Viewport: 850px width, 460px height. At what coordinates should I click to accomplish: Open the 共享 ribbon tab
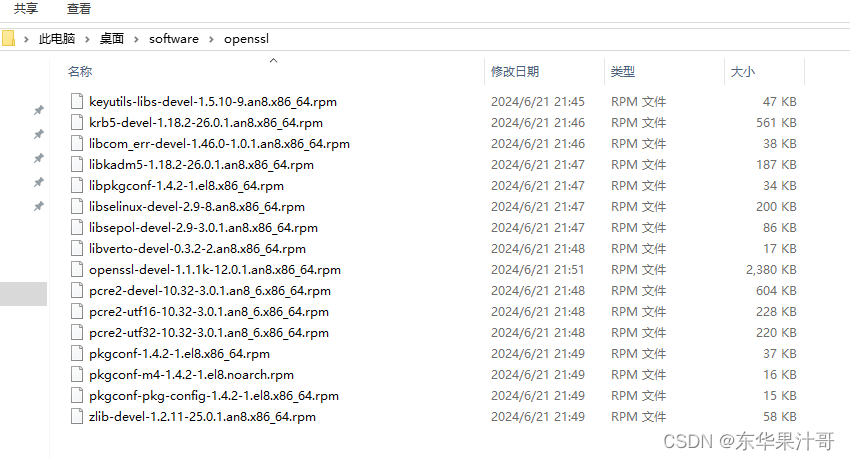tap(26, 9)
